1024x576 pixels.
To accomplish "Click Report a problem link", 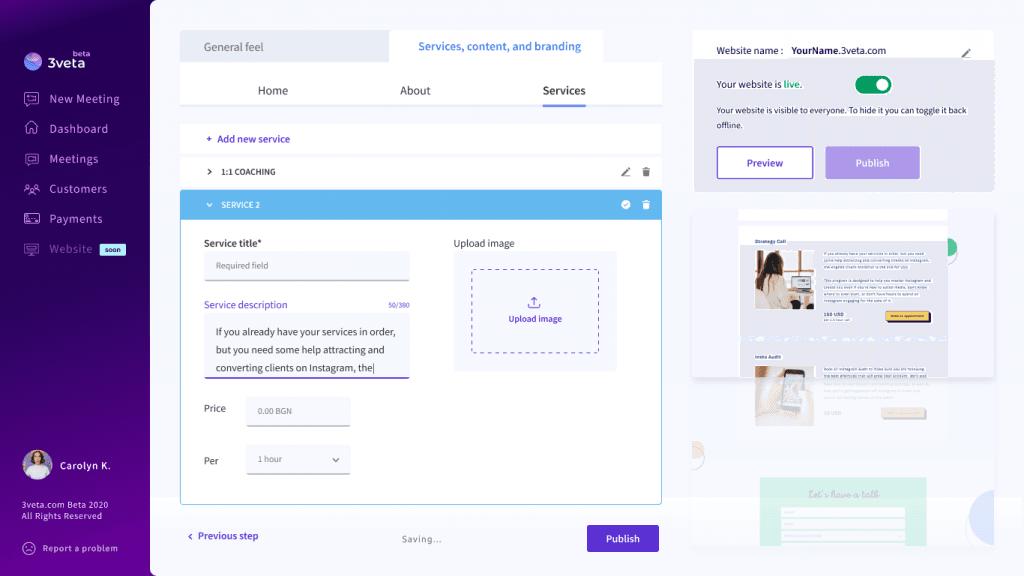I will [x=80, y=549].
